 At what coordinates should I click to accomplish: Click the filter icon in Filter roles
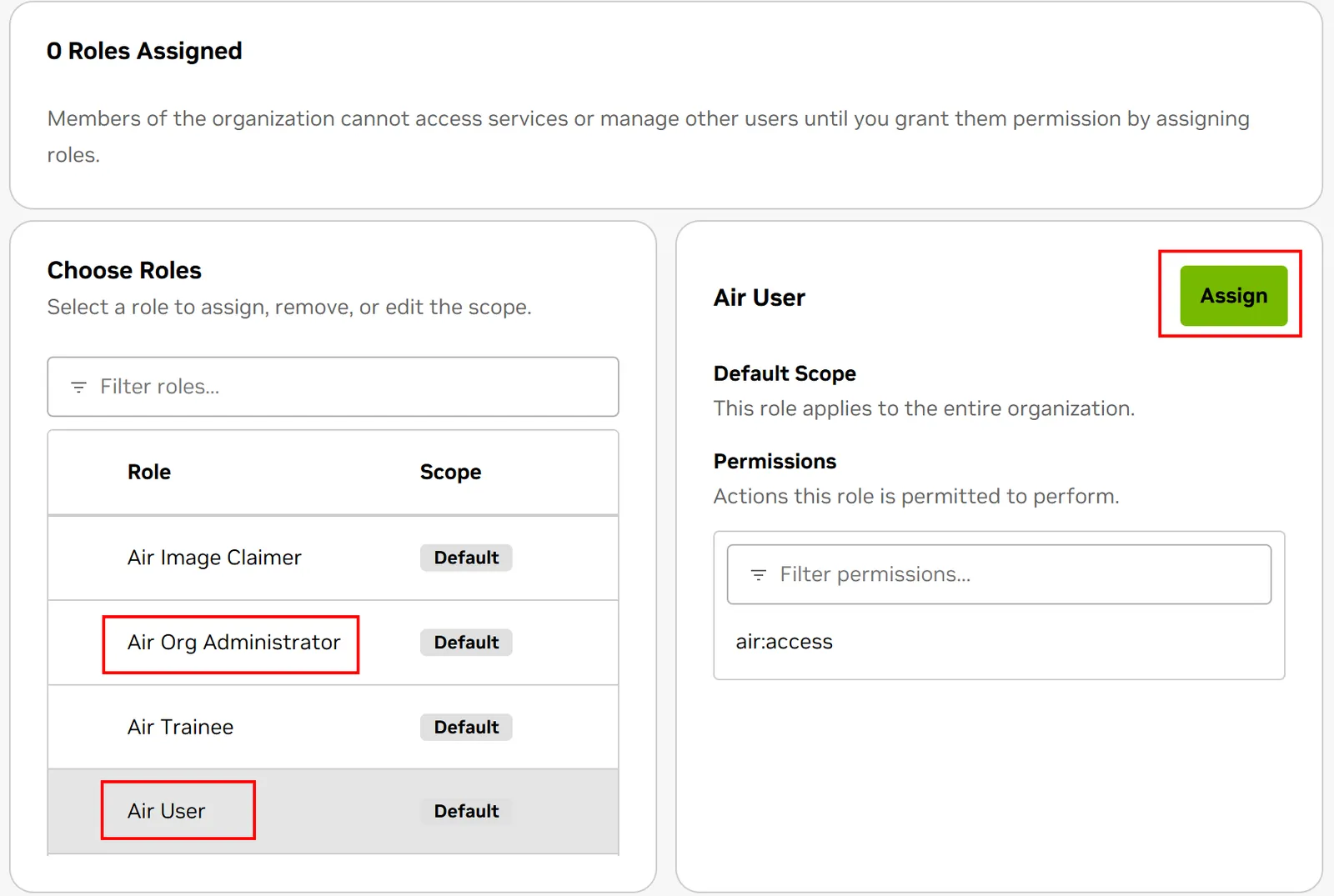pos(78,387)
